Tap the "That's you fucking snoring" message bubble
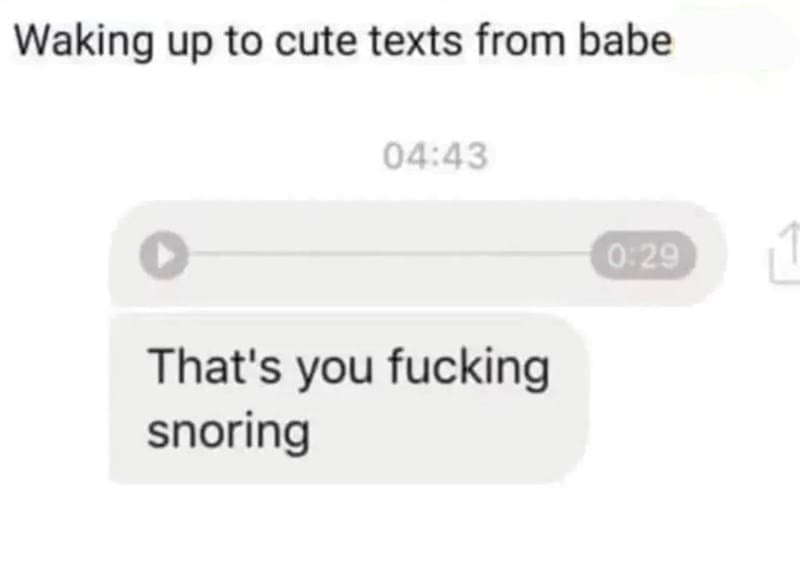The image size is (800, 566). click(x=349, y=398)
